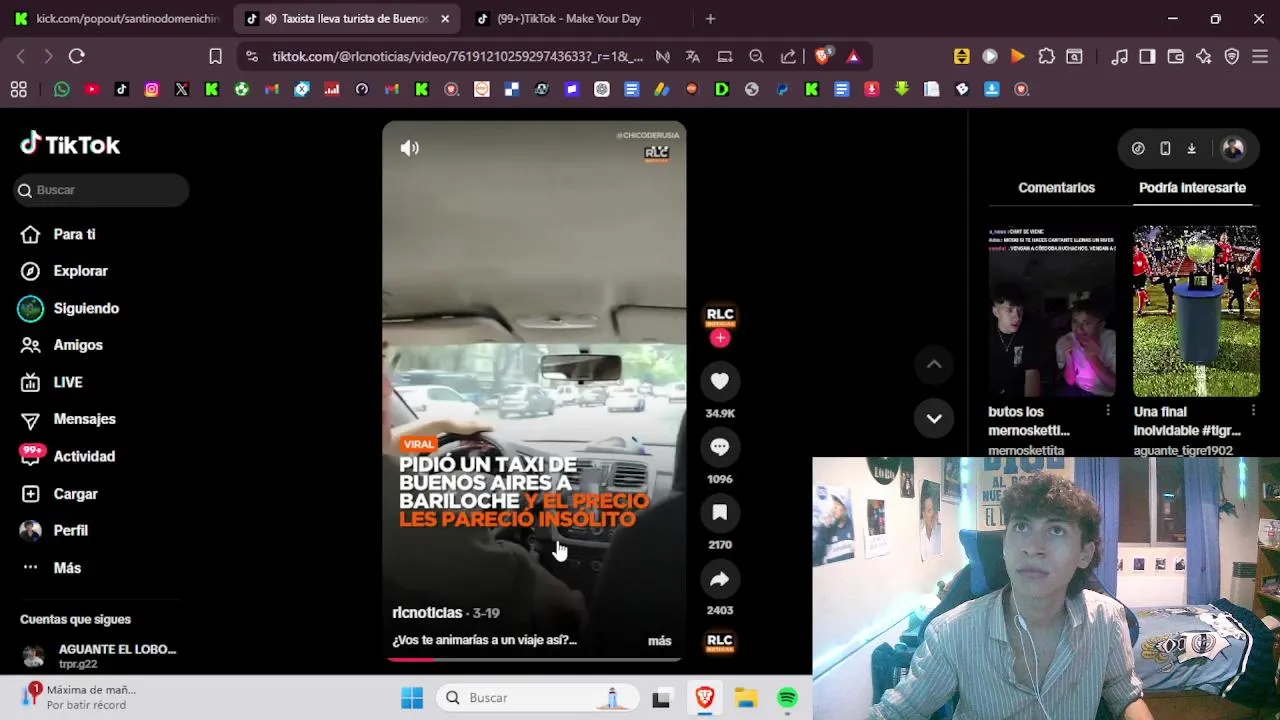Switch to the Comentarios tab
This screenshot has height=720, width=1280.
(x=1056, y=188)
